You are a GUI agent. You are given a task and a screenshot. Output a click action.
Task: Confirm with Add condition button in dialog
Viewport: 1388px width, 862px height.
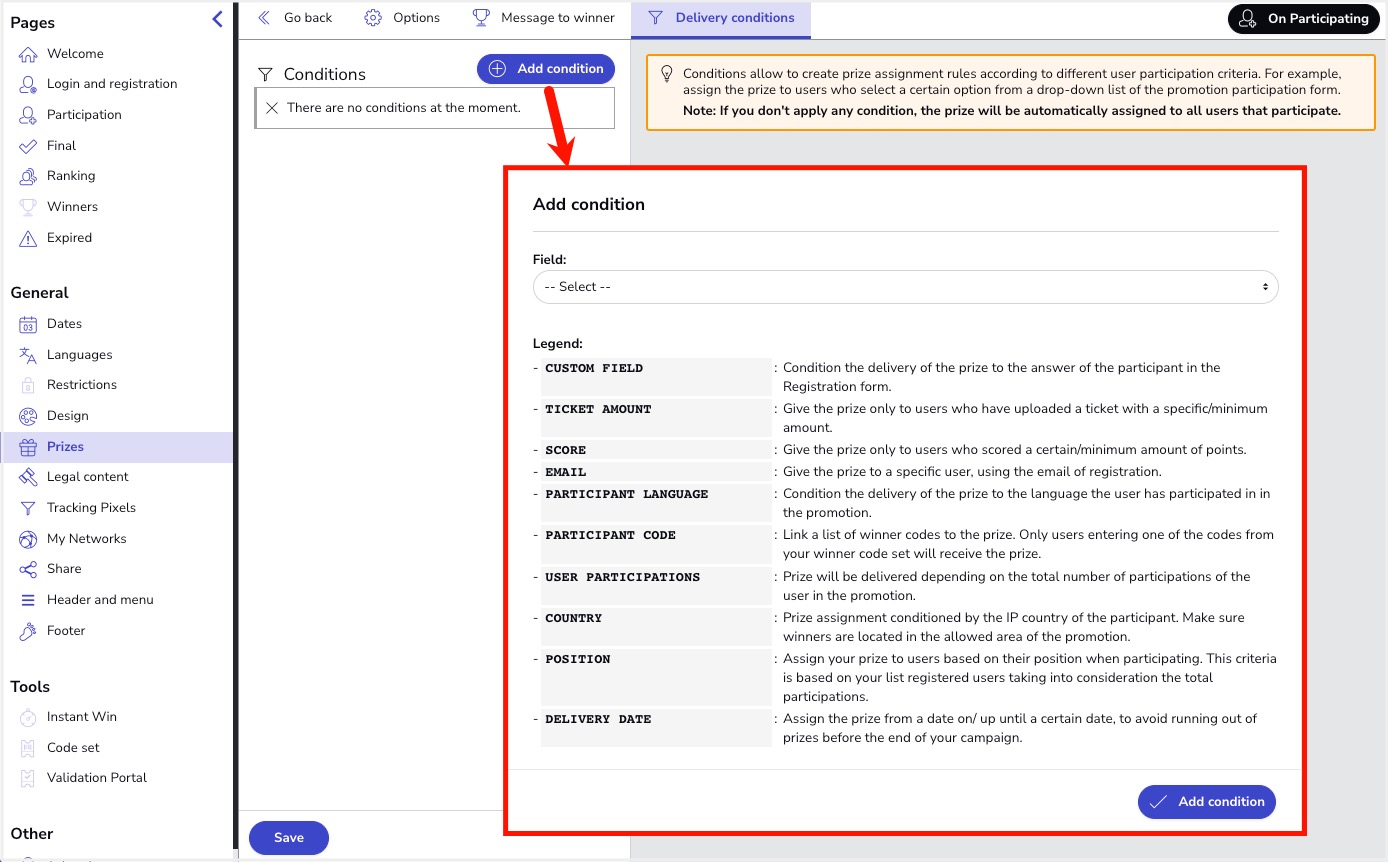pos(1207,802)
